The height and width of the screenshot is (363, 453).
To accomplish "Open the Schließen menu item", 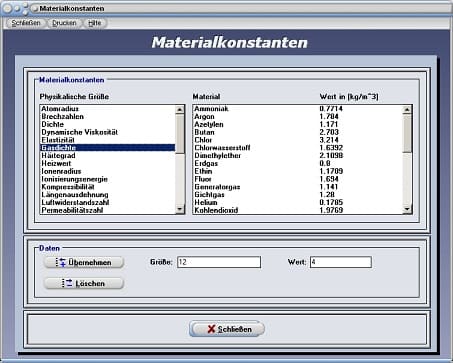I will (26, 23).
